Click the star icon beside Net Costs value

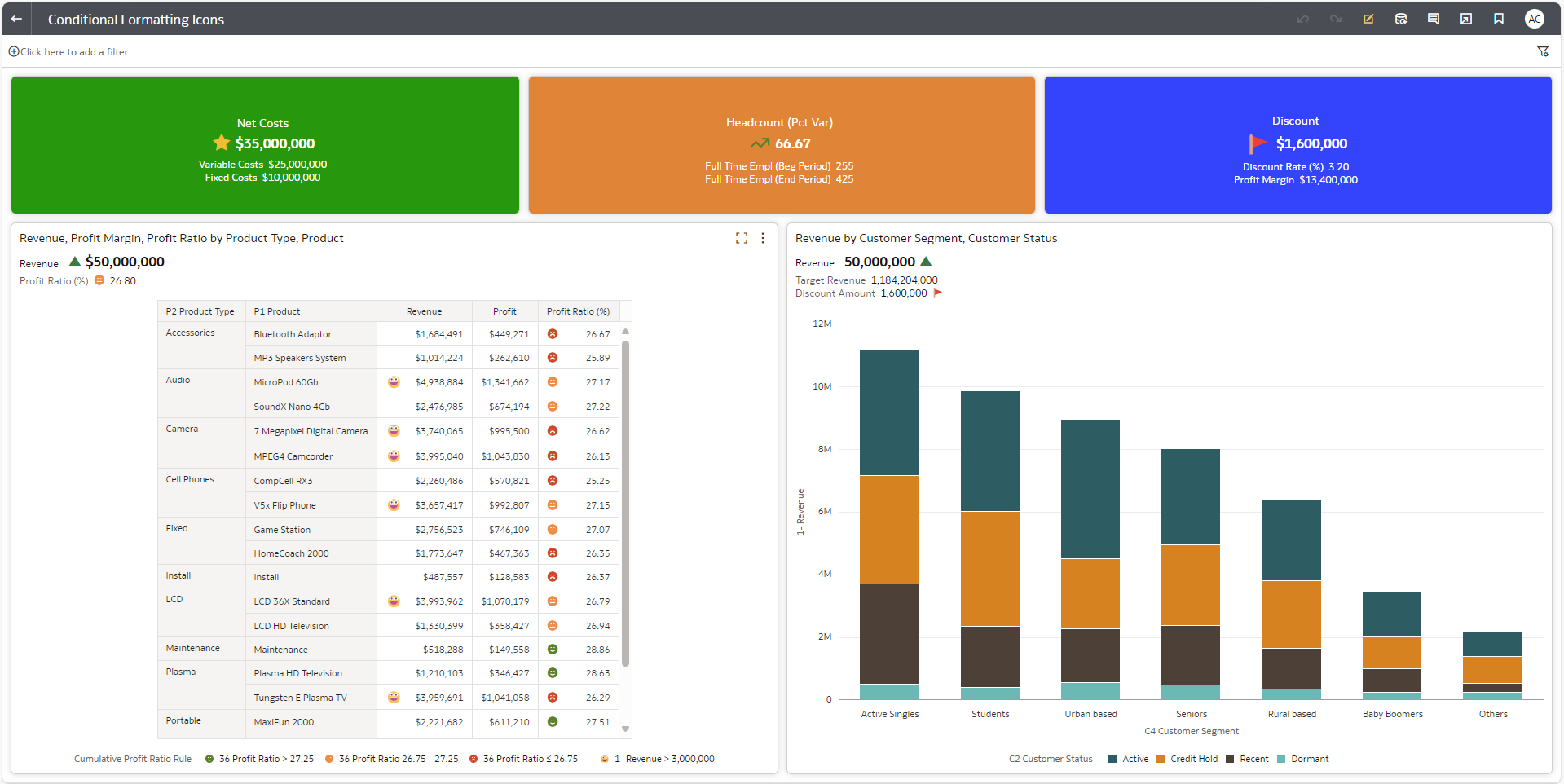point(221,143)
